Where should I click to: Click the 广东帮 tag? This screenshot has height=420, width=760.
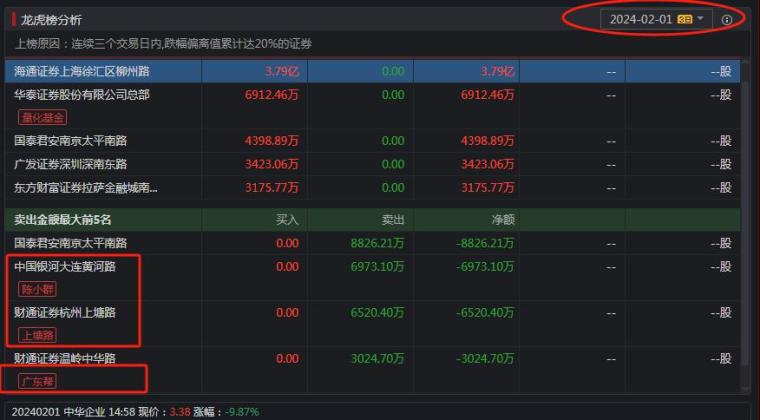tap(37, 381)
